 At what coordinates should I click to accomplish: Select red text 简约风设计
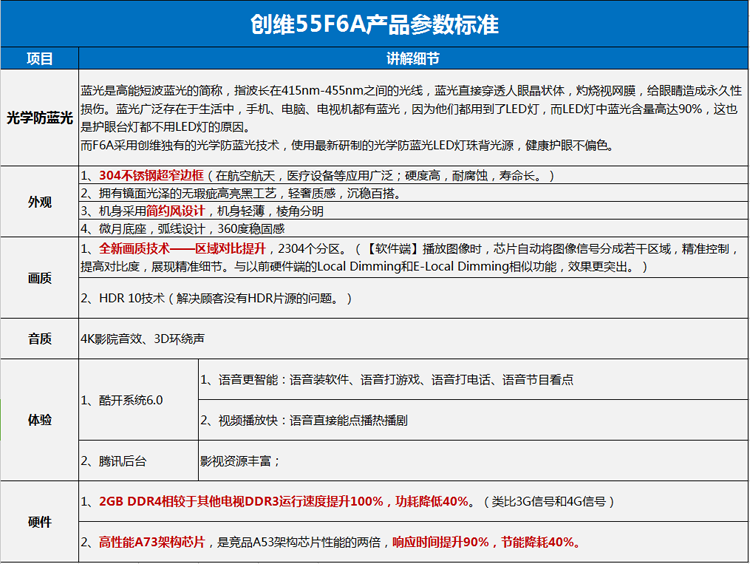pyautogui.click(x=176, y=211)
